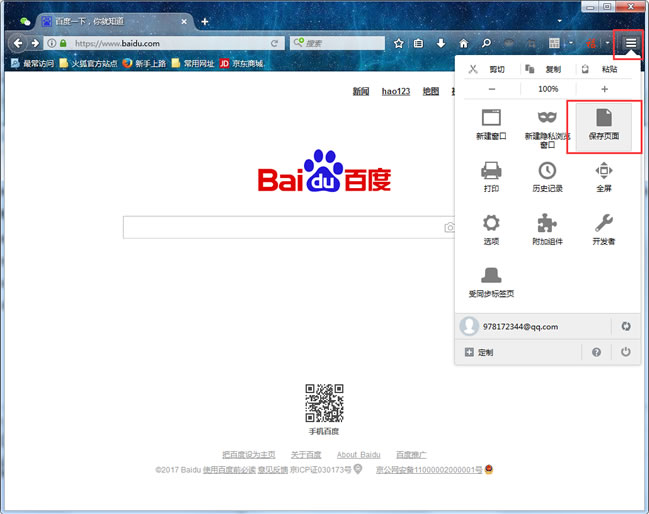This screenshot has height=514, width=649.
Task: Click Cut (剪切) in menu panel
Action: (x=491, y=69)
